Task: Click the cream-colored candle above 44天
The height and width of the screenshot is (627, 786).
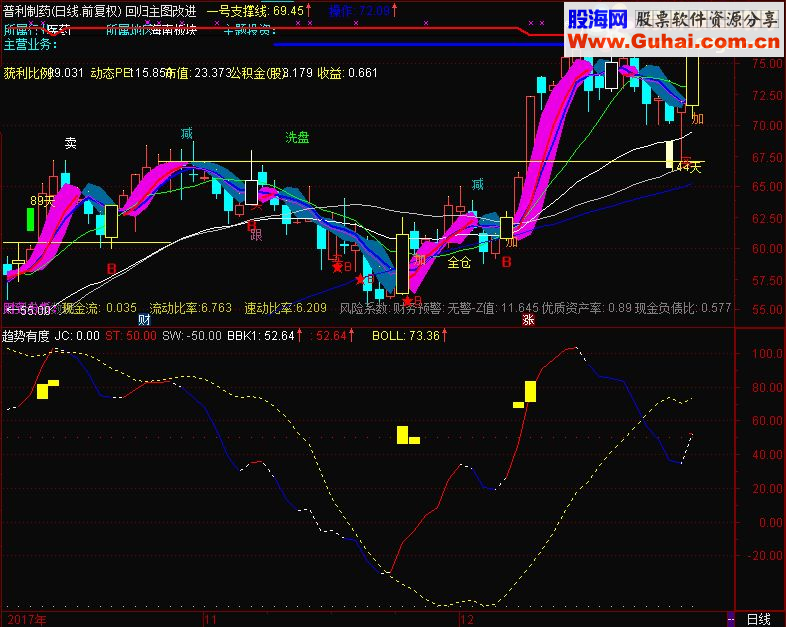Action: (669, 154)
